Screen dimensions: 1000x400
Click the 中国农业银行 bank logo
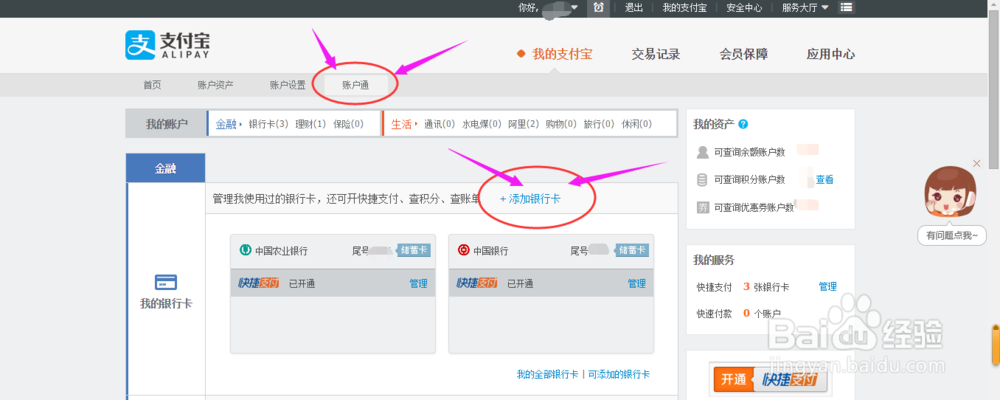(x=245, y=250)
